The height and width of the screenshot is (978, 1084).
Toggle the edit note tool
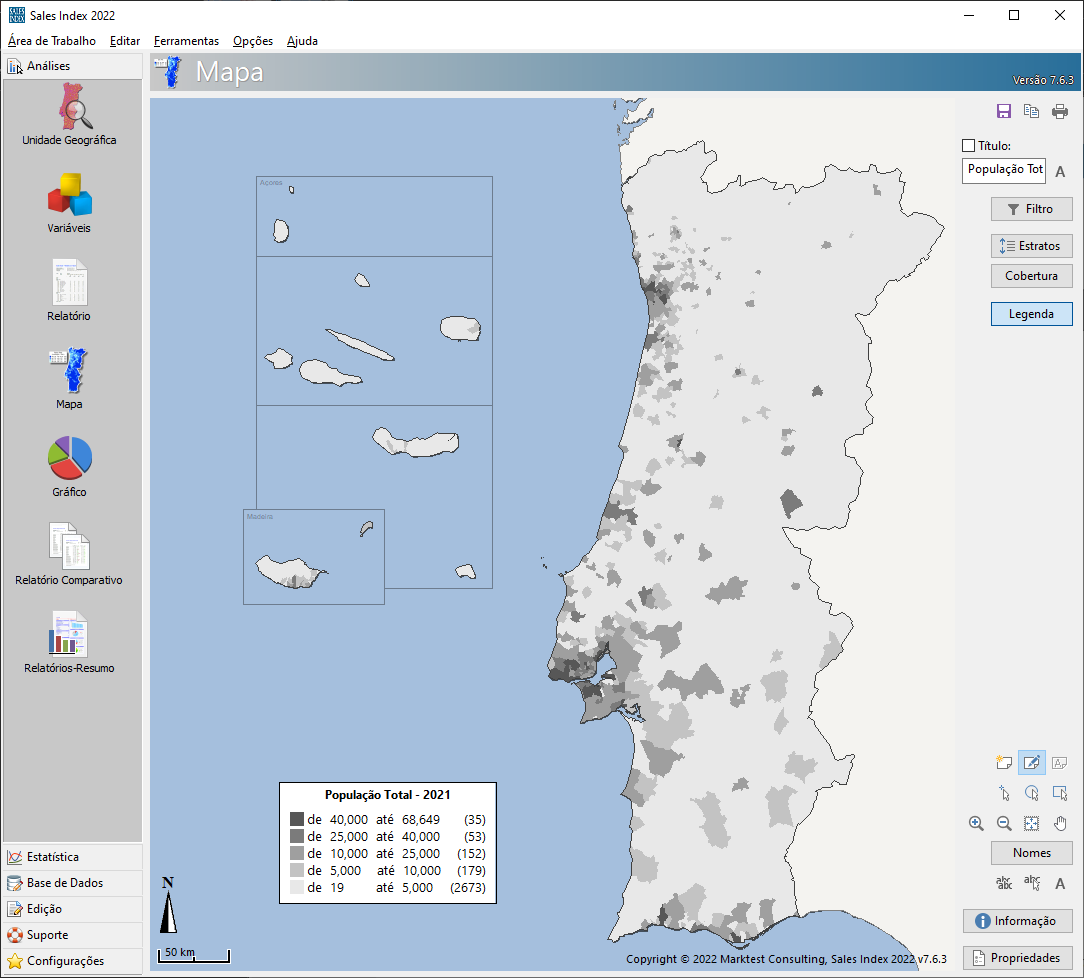click(1032, 763)
